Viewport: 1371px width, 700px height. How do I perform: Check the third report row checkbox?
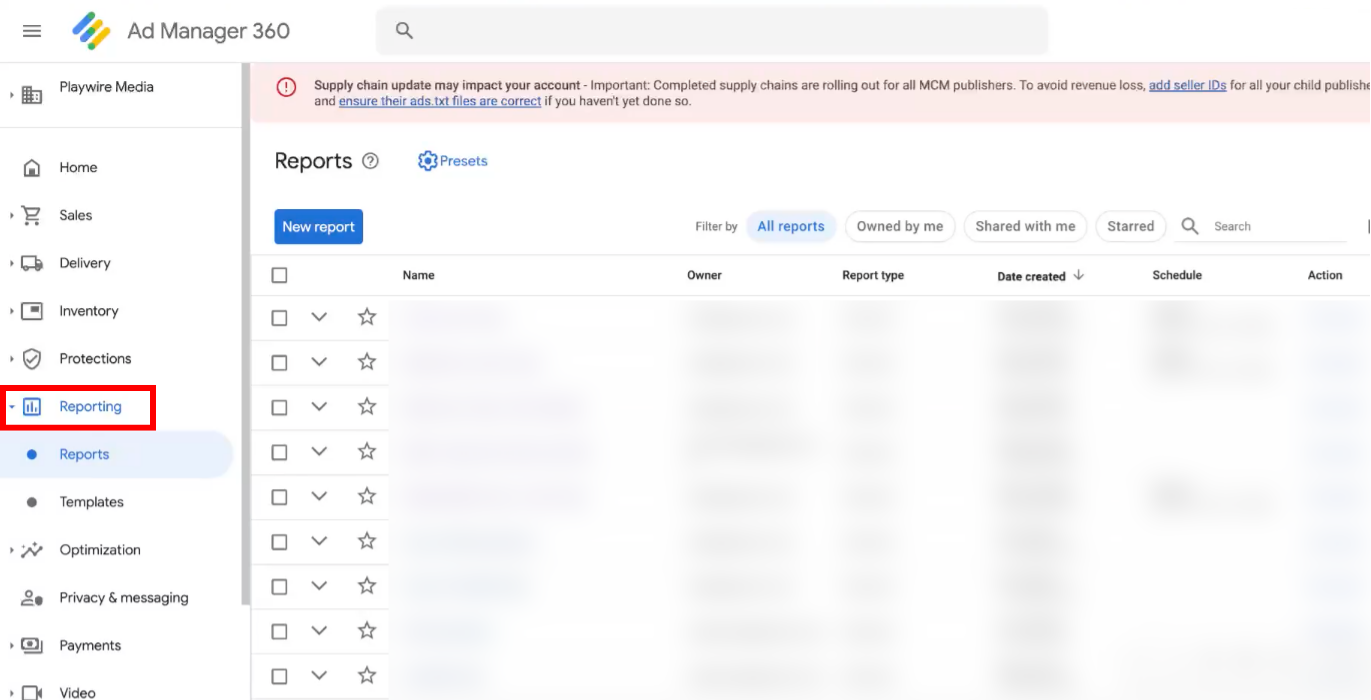[279, 408]
